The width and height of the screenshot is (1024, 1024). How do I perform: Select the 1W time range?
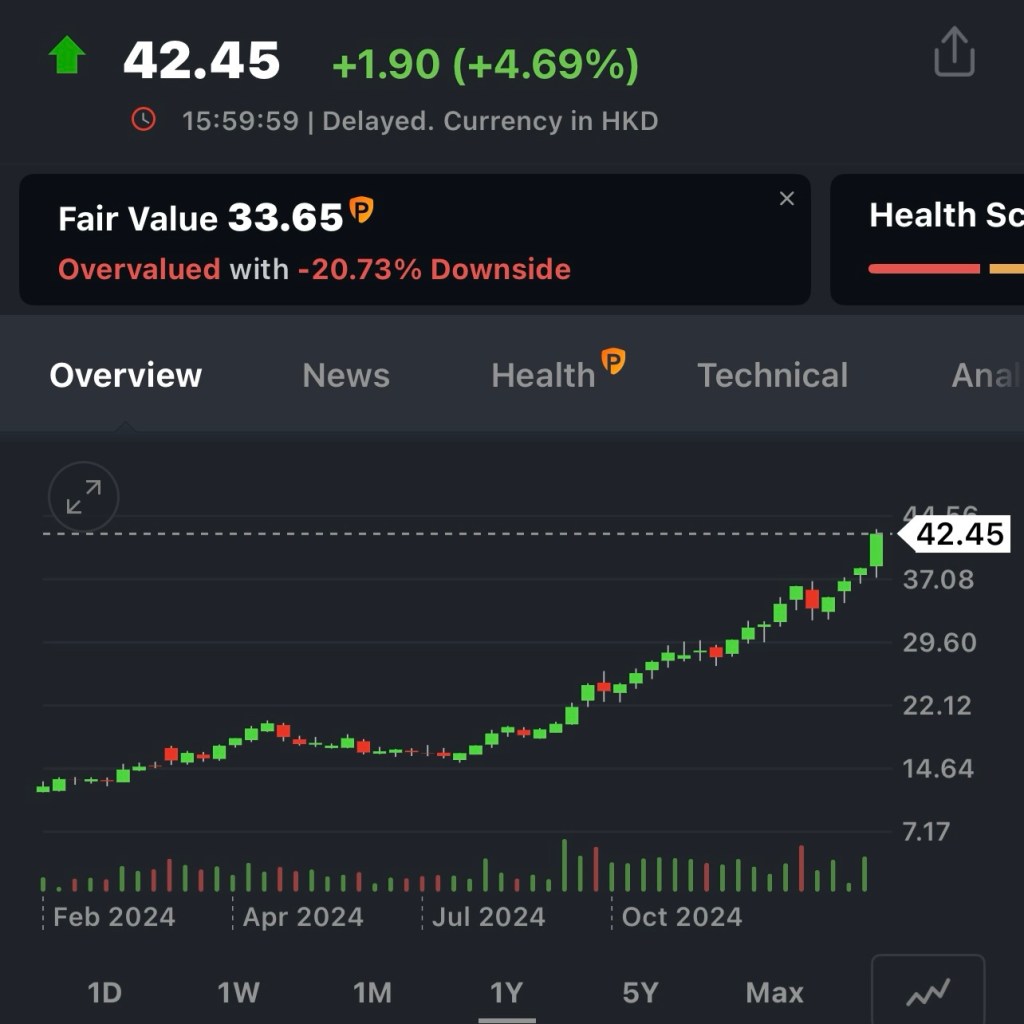pos(238,992)
